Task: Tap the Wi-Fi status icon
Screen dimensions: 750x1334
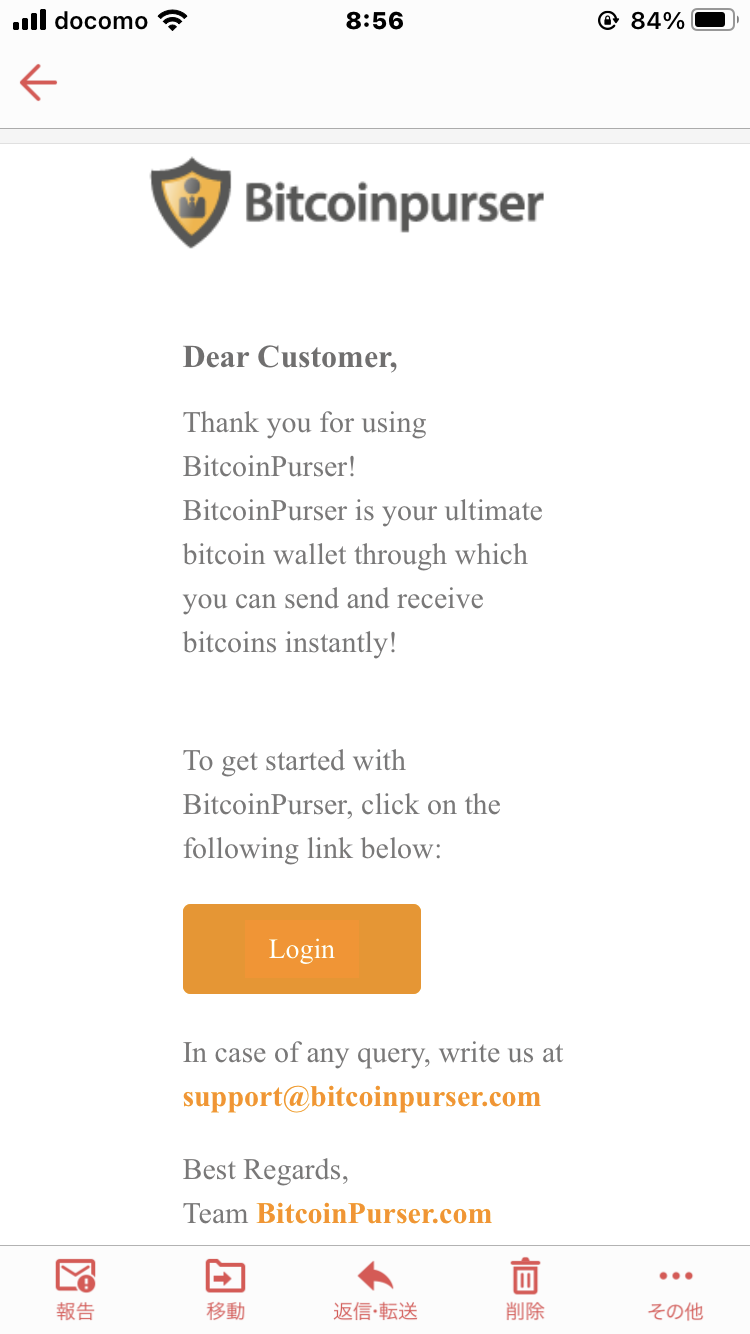Action: point(173,20)
